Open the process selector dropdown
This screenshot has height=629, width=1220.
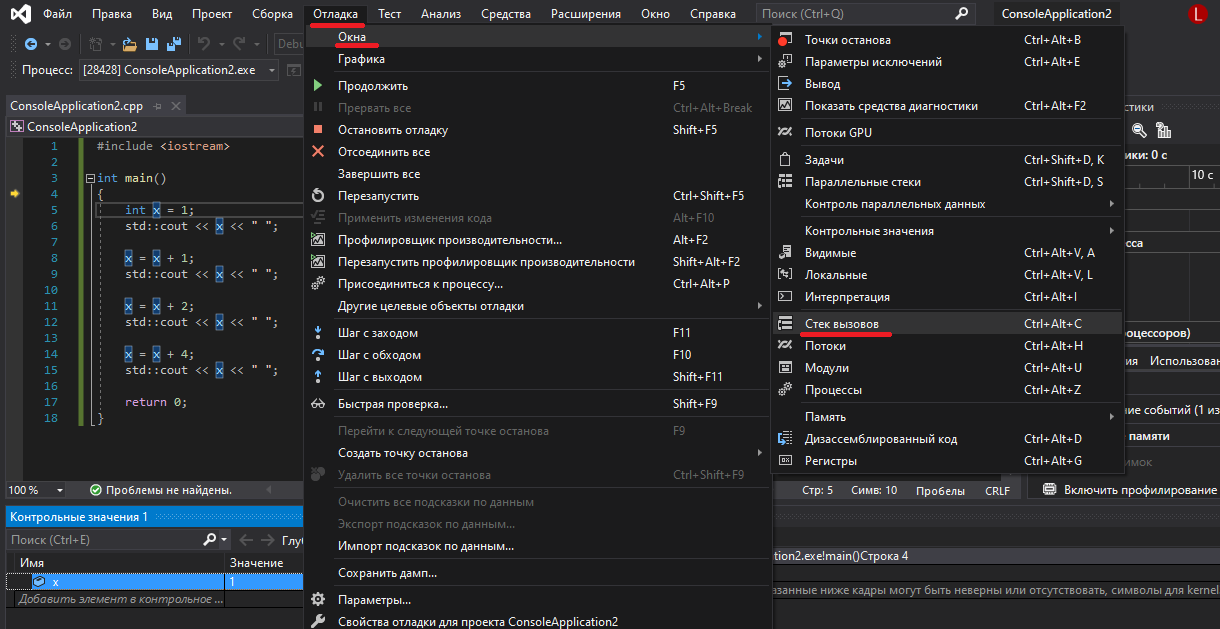270,70
